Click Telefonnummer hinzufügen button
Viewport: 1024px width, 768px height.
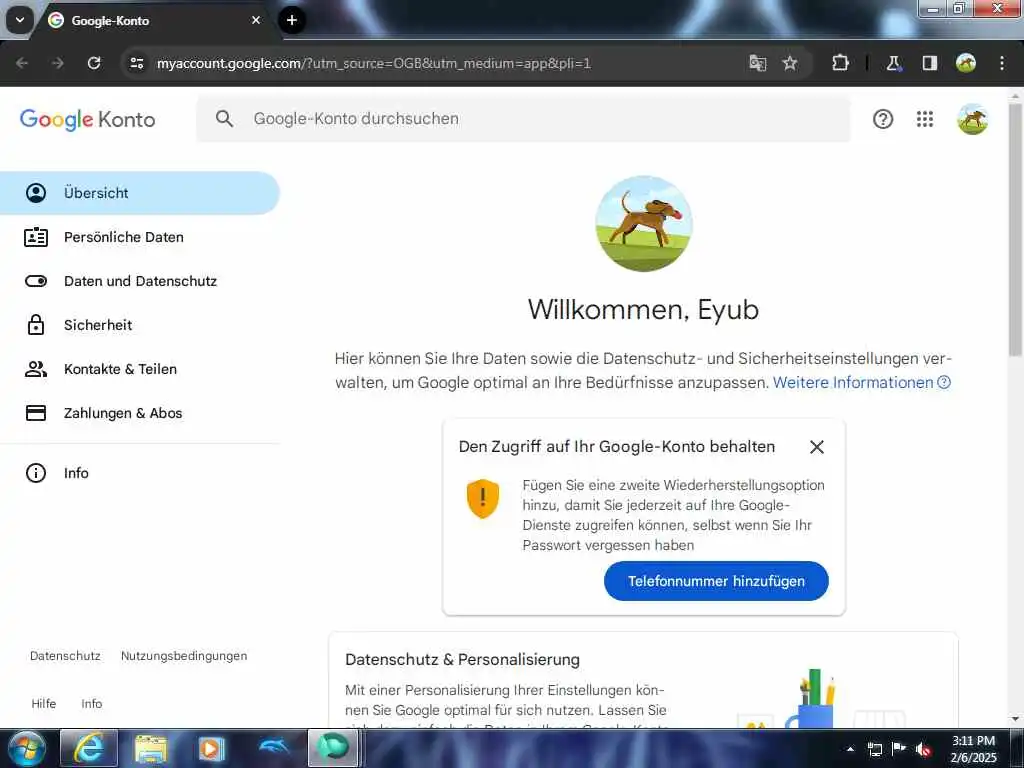point(716,581)
